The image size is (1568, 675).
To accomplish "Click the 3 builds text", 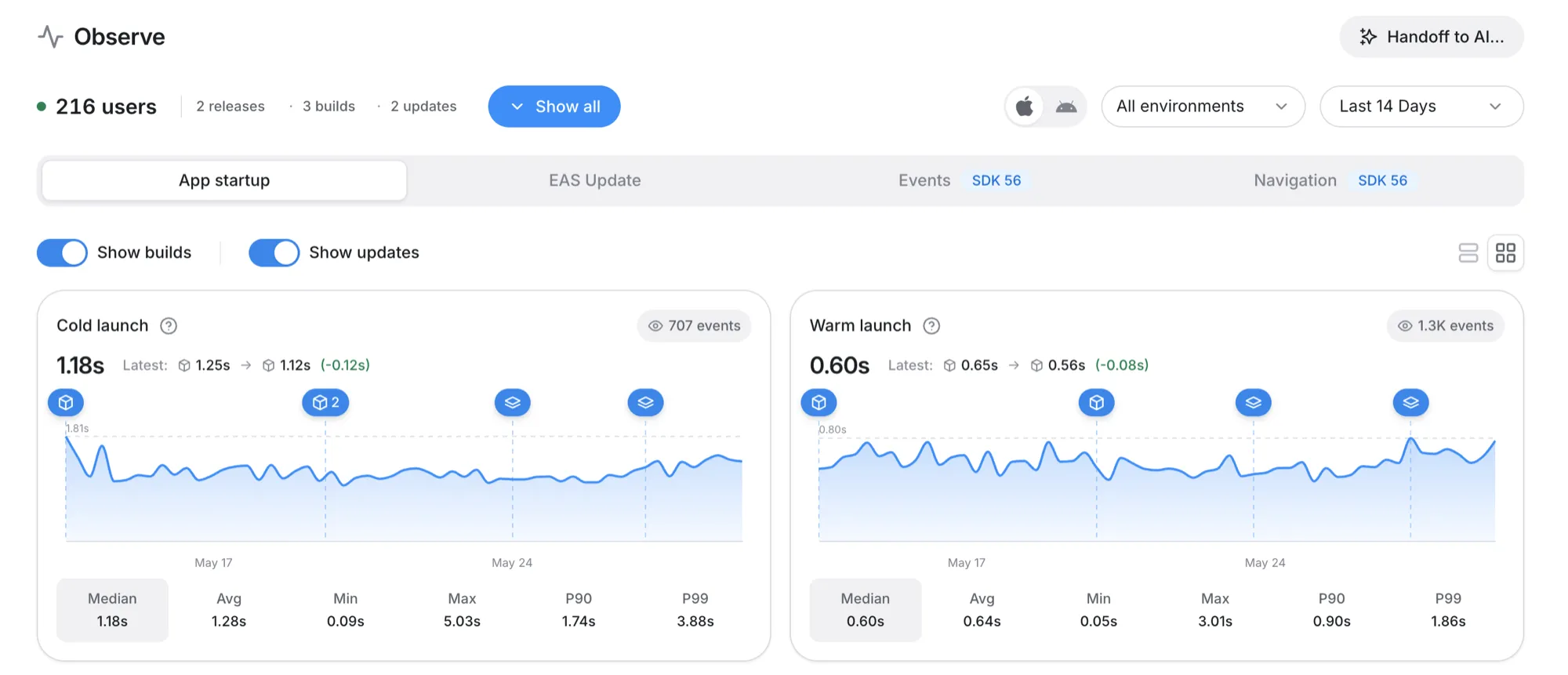I will [x=329, y=107].
